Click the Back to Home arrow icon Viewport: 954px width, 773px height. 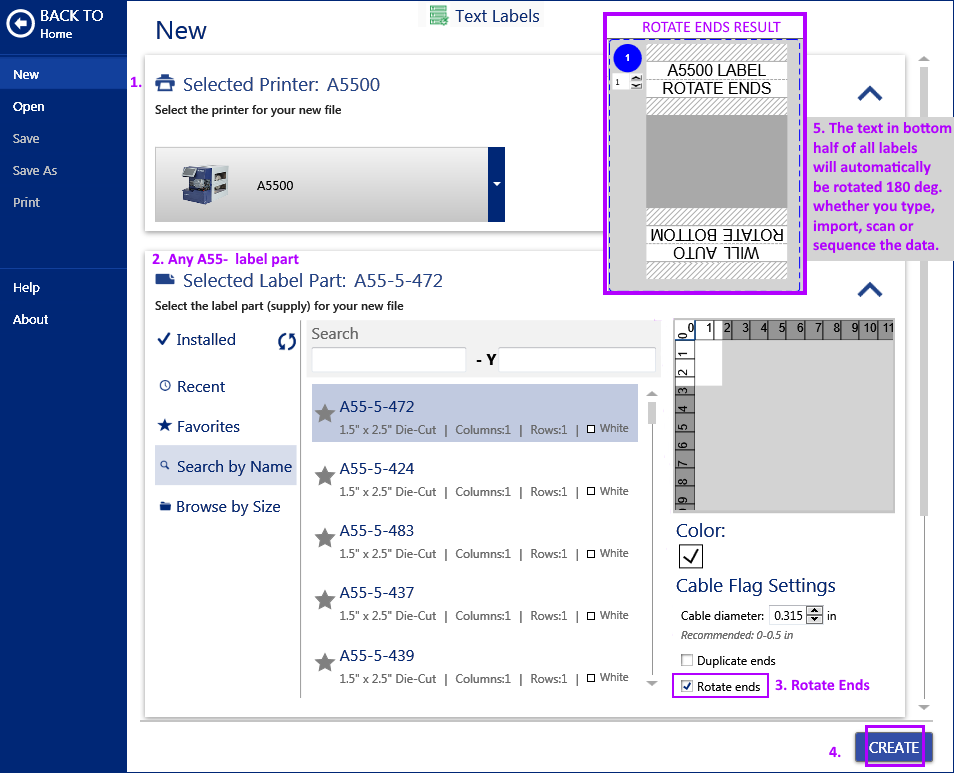(21, 24)
